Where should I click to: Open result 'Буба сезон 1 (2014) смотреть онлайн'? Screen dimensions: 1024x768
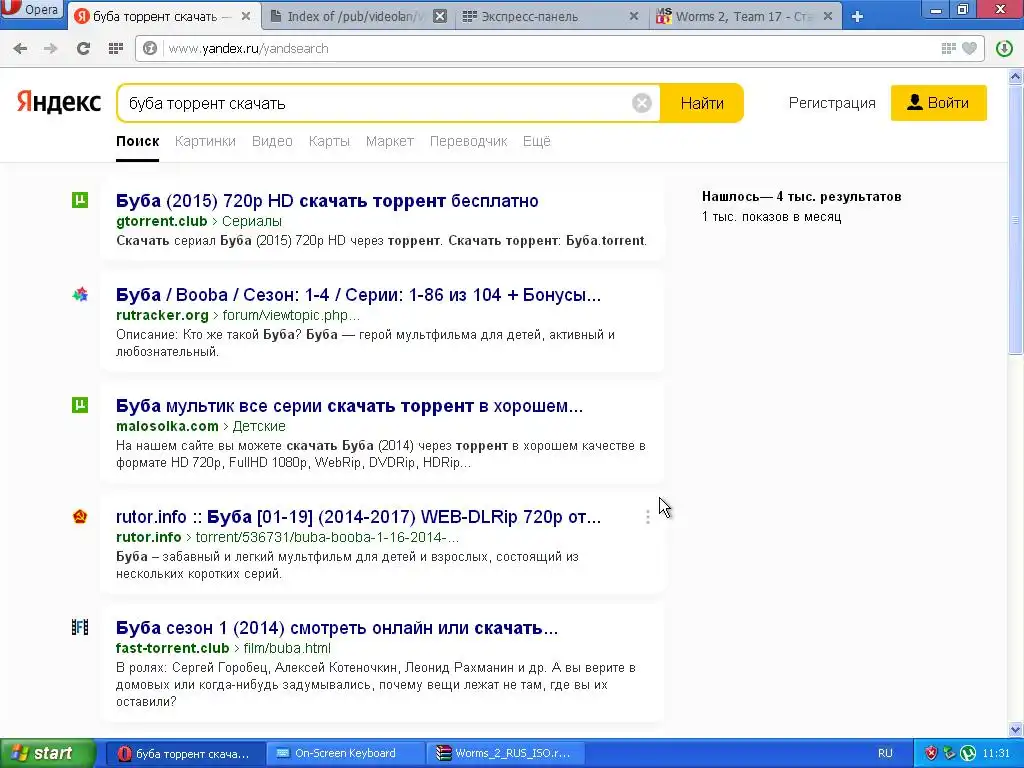click(337, 628)
